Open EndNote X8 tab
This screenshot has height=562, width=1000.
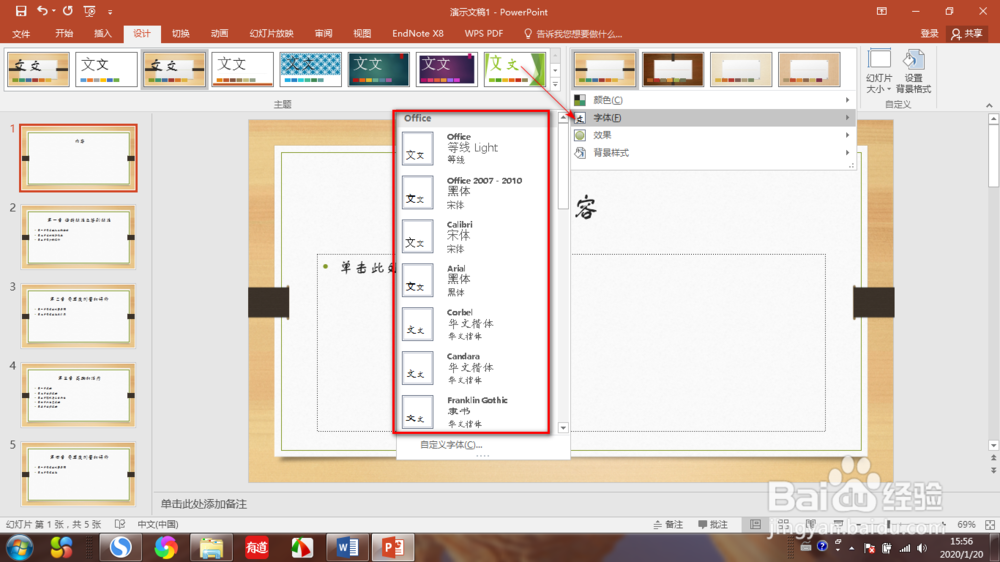click(418, 34)
